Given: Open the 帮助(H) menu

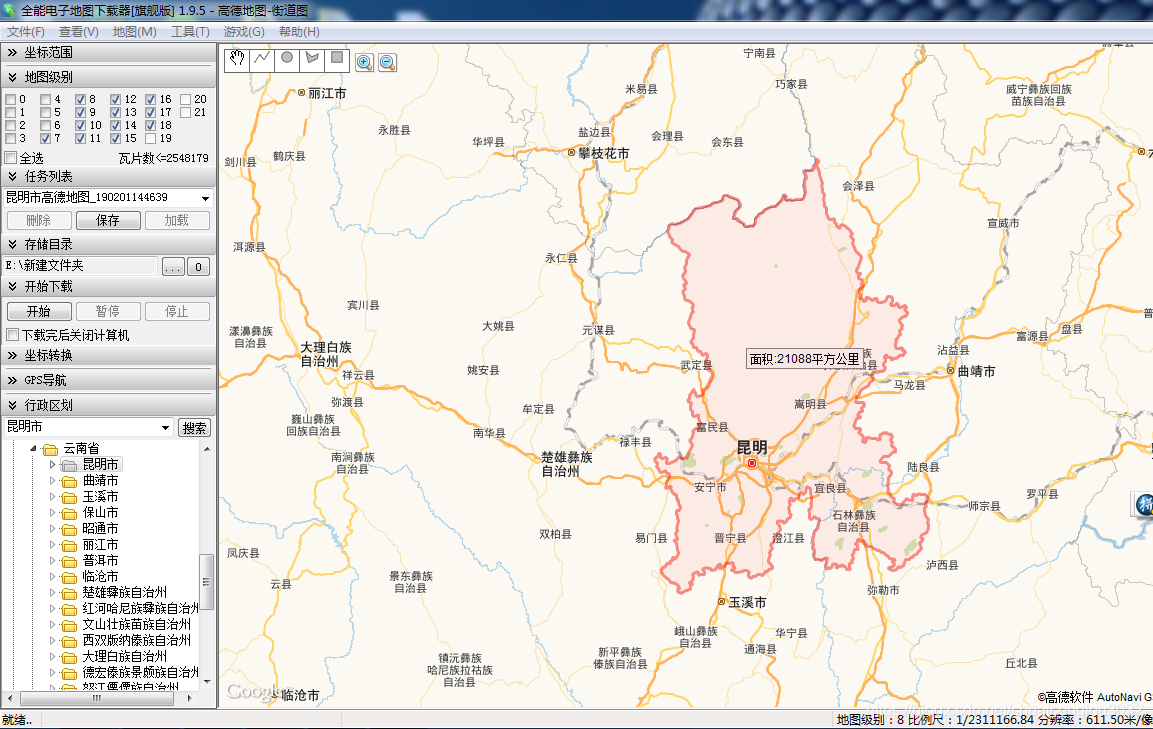Looking at the screenshot, I should 299,32.
